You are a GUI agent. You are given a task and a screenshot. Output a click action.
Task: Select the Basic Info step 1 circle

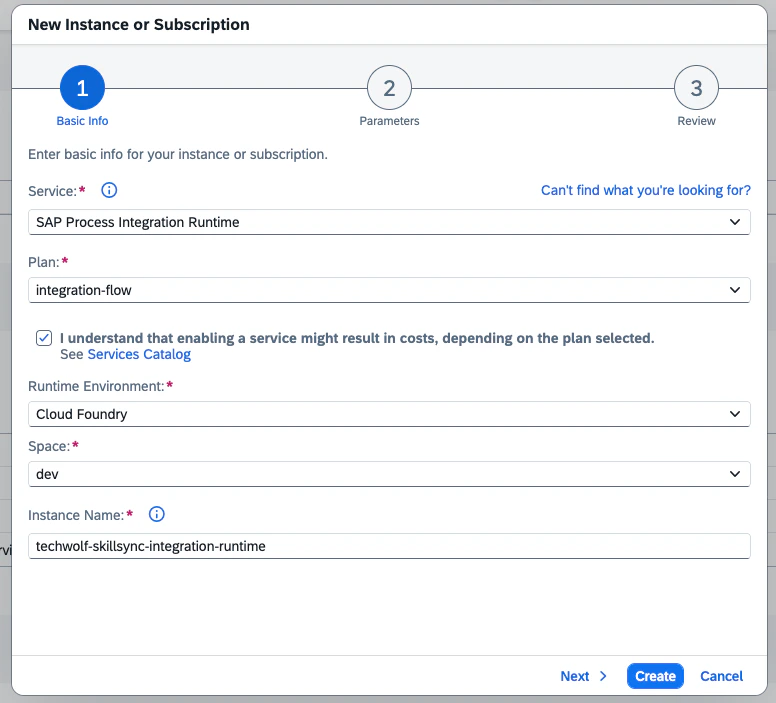coord(82,88)
